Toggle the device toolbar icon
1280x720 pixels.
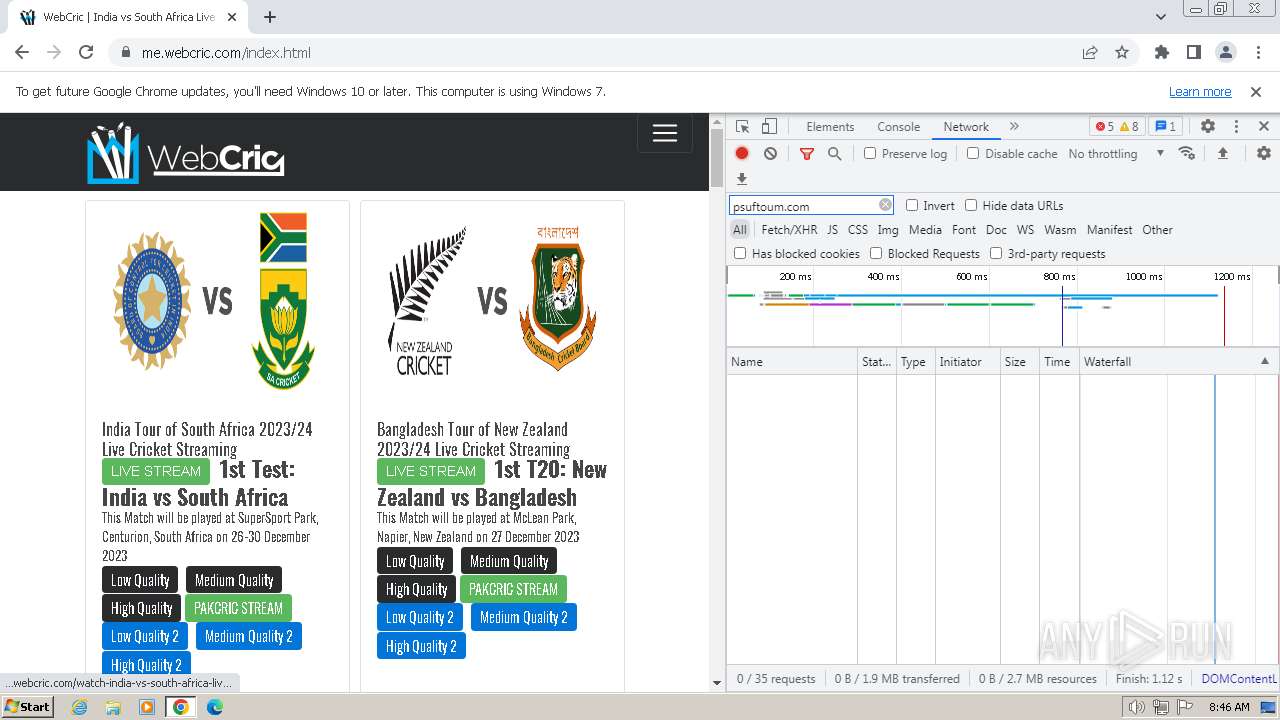click(769, 127)
